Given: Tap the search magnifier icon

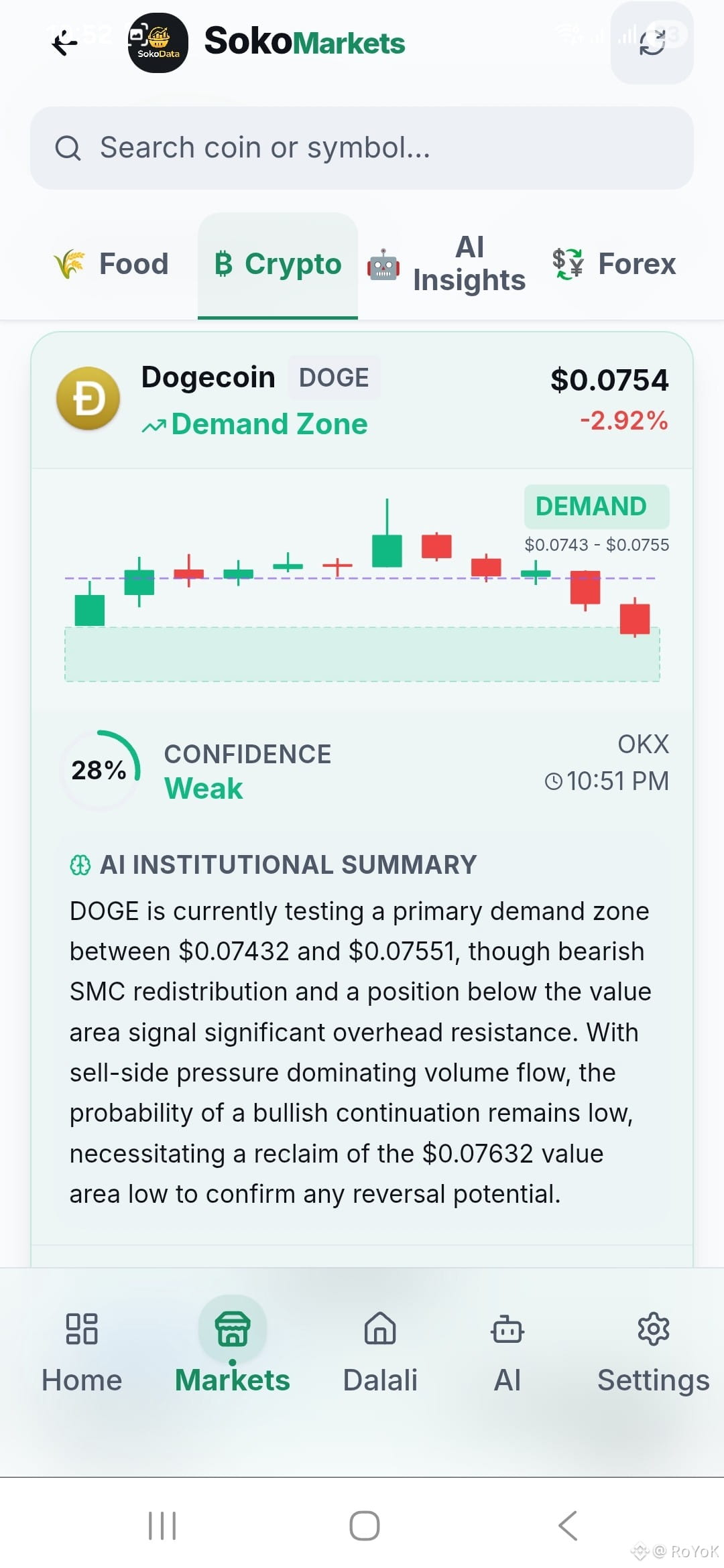Looking at the screenshot, I should pos(68,147).
